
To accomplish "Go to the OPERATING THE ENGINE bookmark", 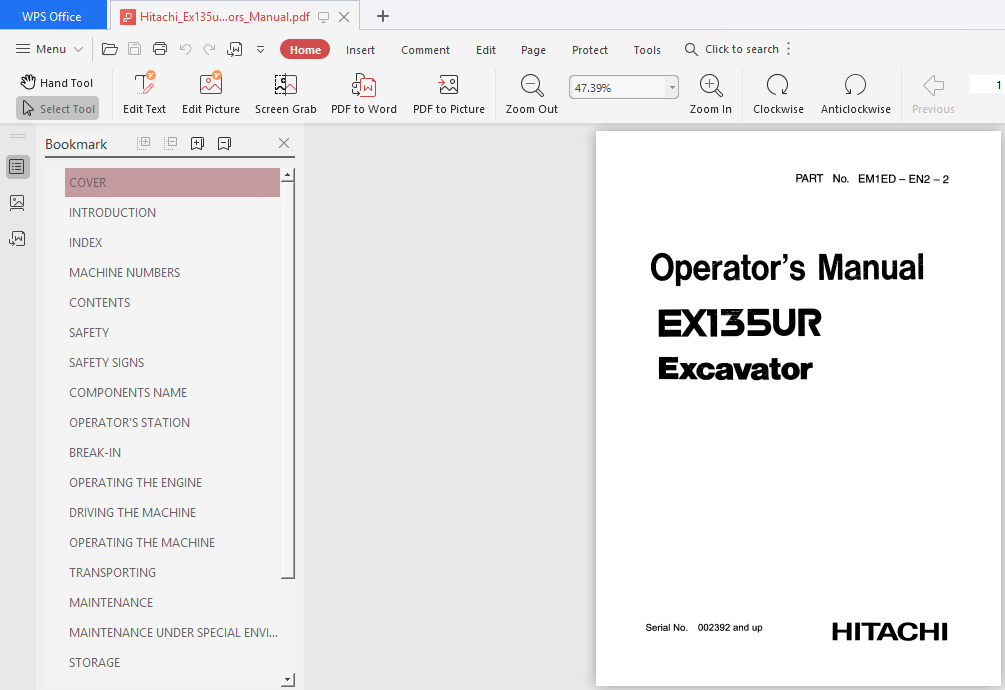I will tap(135, 483).
